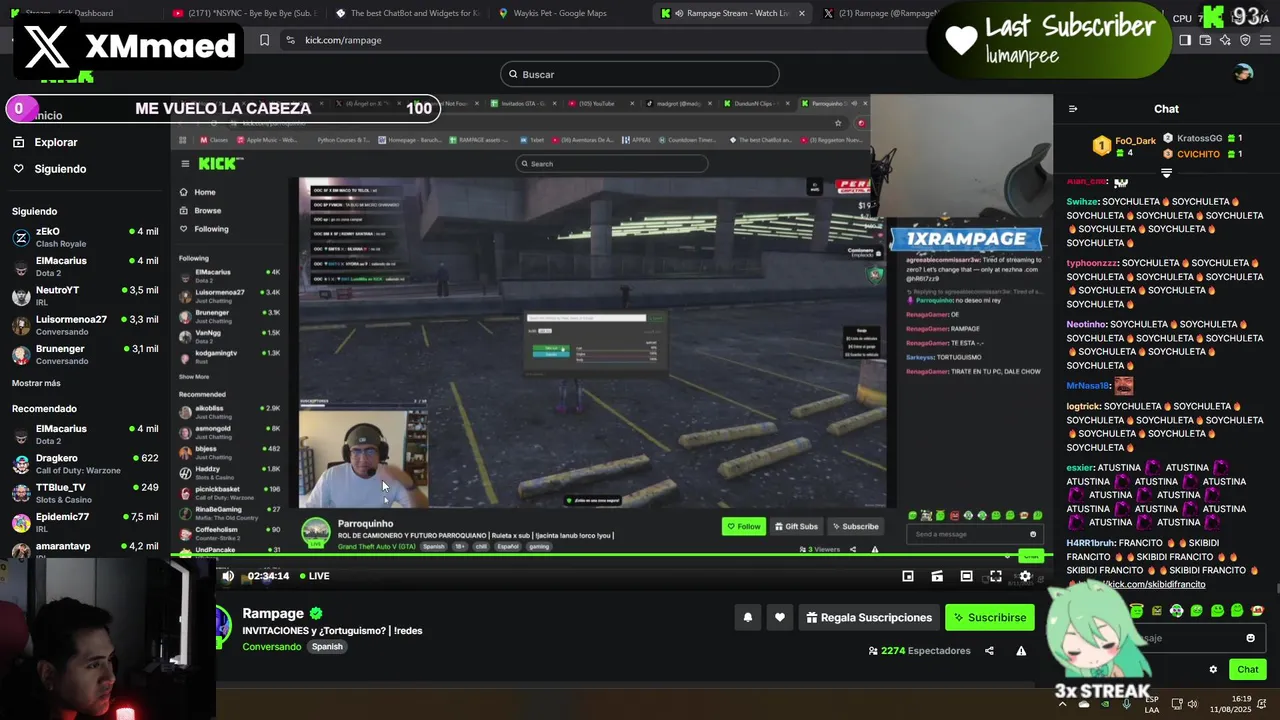Toggle theater mode on player
This screenshot has width=1280, height=720.
(966, 576)
